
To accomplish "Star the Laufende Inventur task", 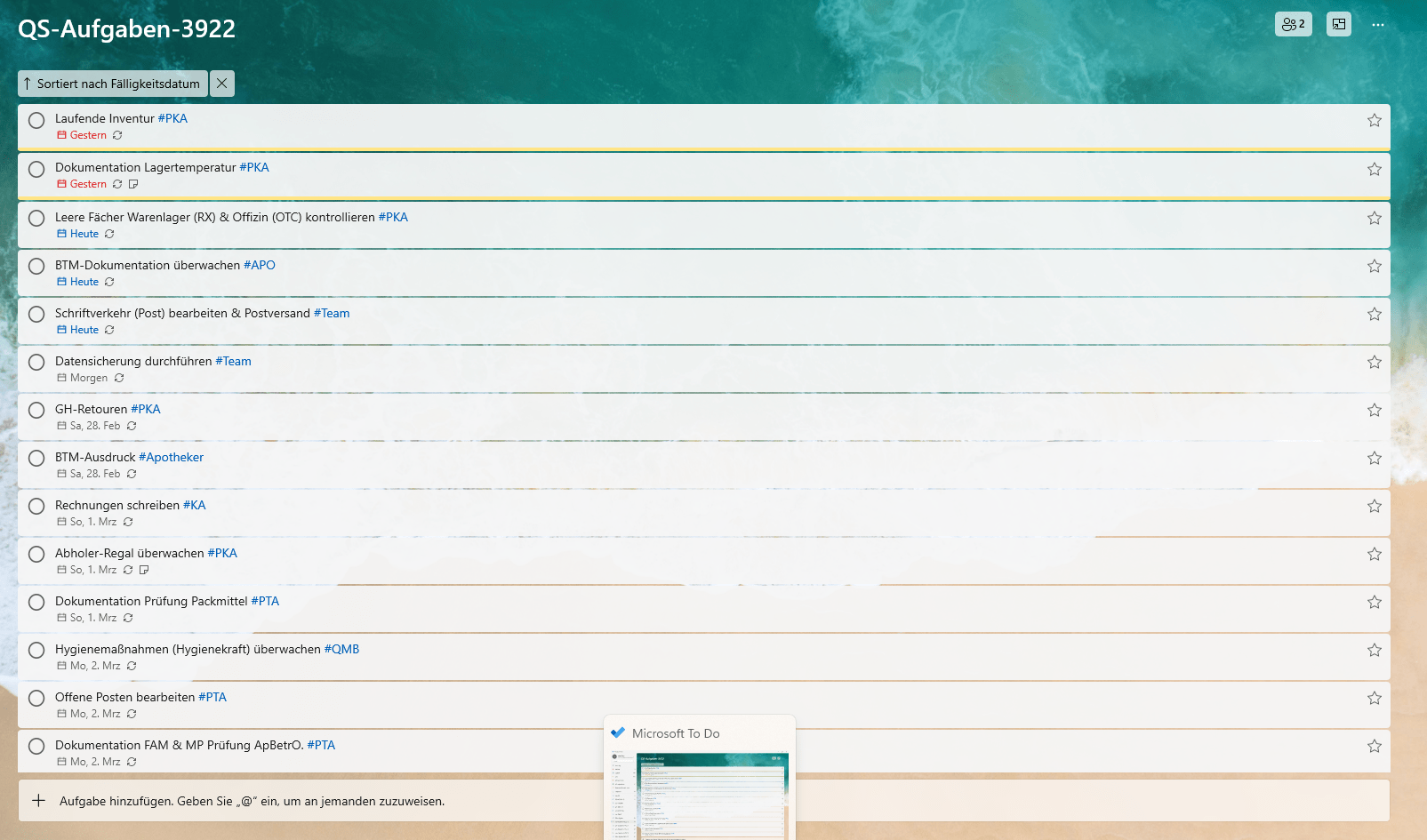I will click(1374, 120).
